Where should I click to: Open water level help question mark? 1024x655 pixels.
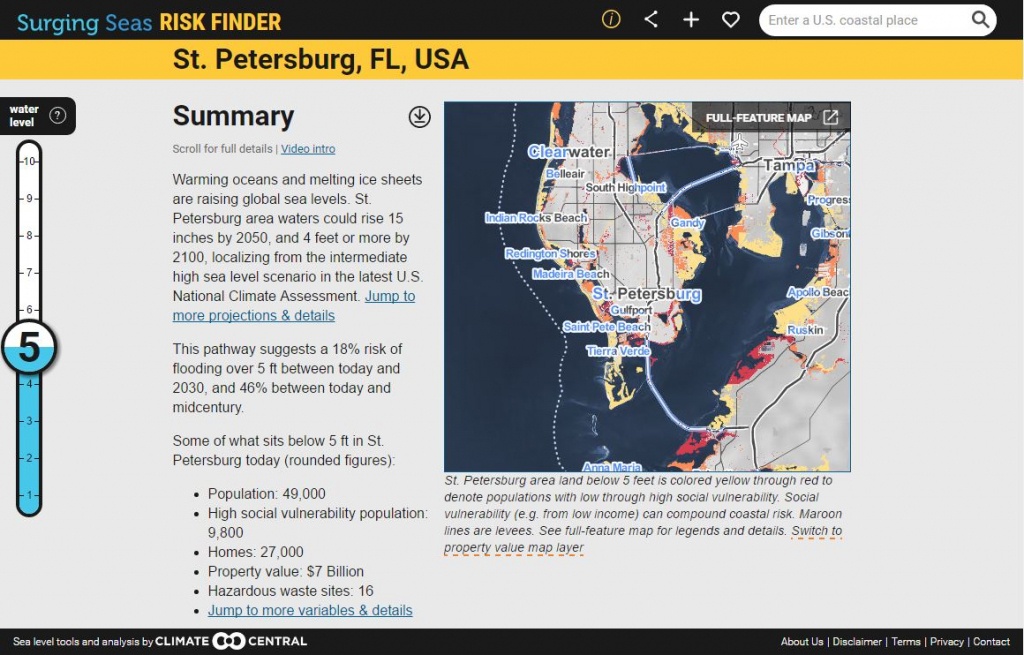click(58, 115)
